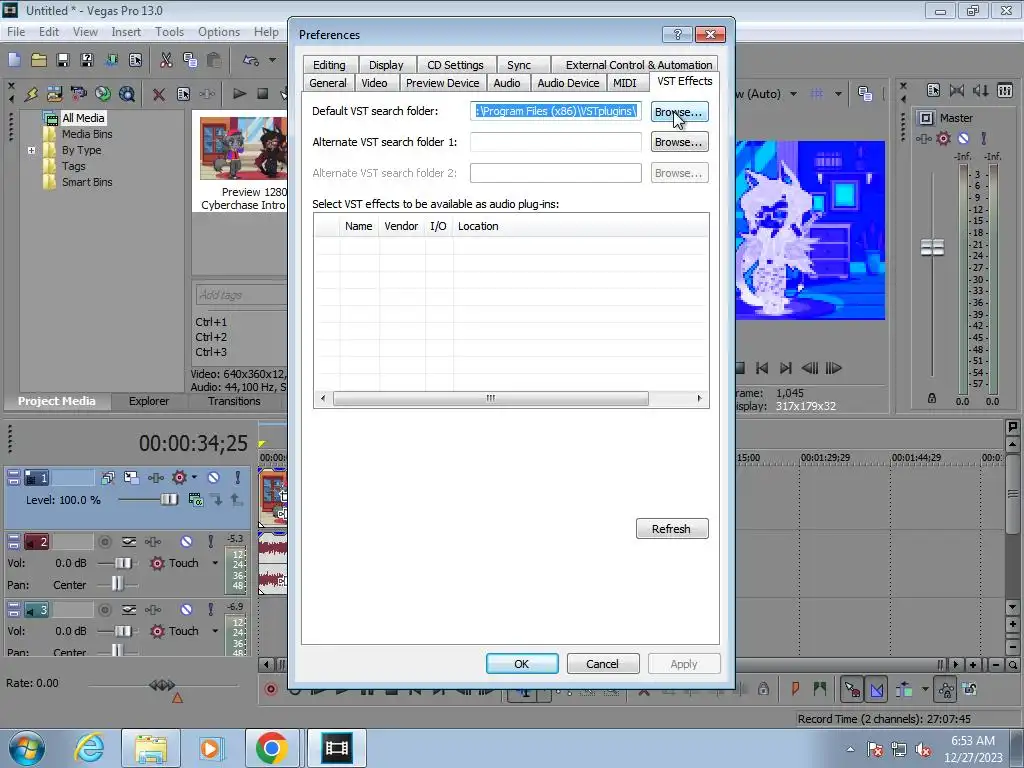
Task: Click track 1 Track FX icon
Action: pos(155,478)
